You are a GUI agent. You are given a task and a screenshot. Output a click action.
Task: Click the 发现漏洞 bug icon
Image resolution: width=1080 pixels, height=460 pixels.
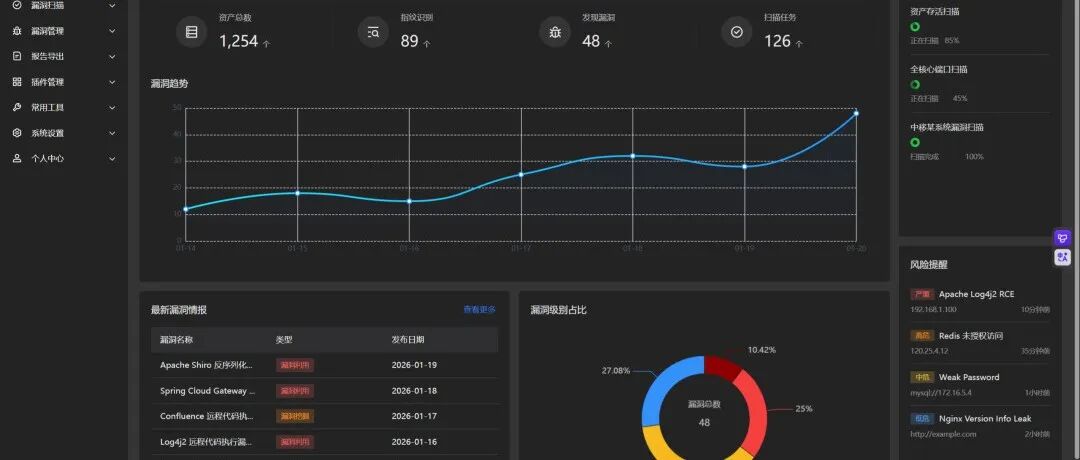pos(555,32)
